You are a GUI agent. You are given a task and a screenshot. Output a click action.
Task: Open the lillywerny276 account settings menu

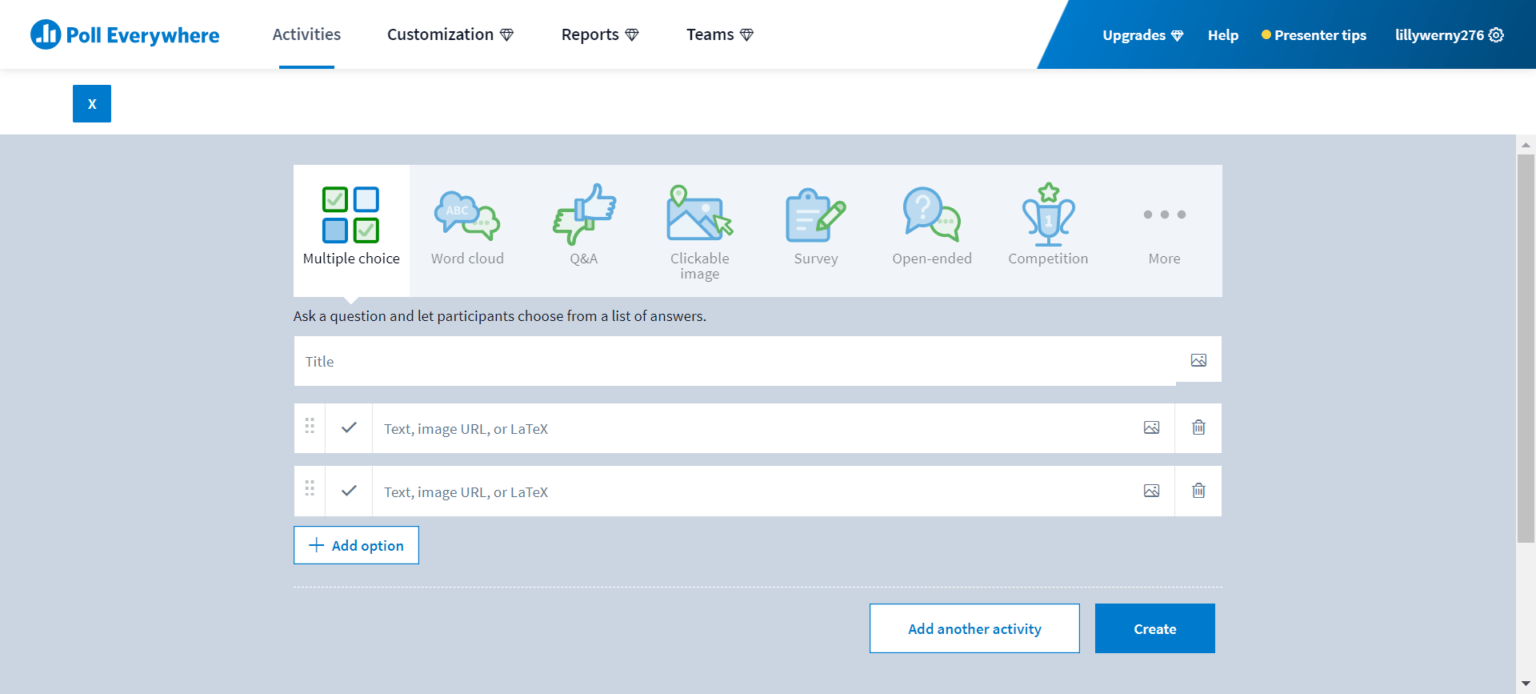tap(1449, 35)
